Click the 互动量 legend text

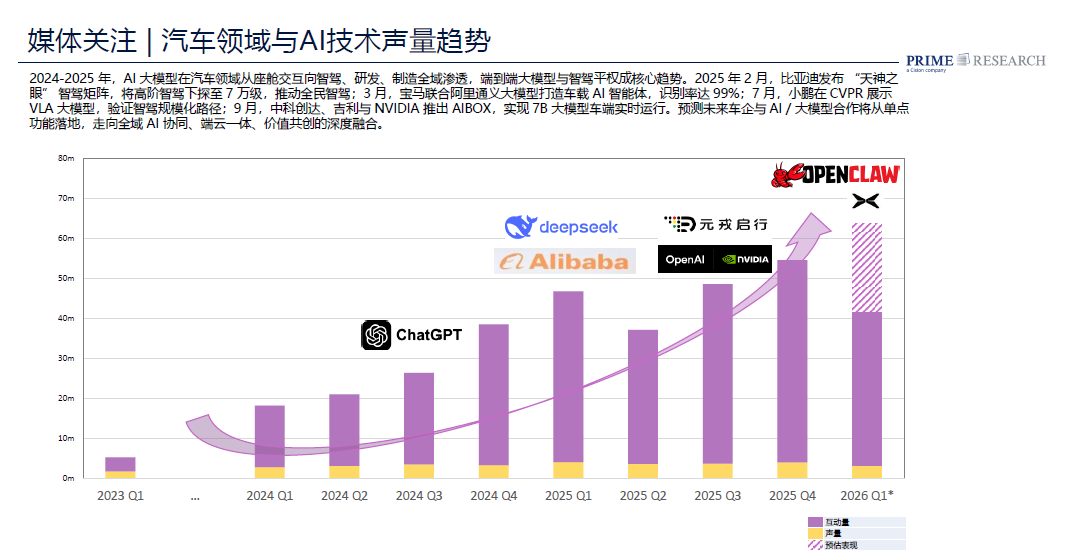tap(837, 522)
